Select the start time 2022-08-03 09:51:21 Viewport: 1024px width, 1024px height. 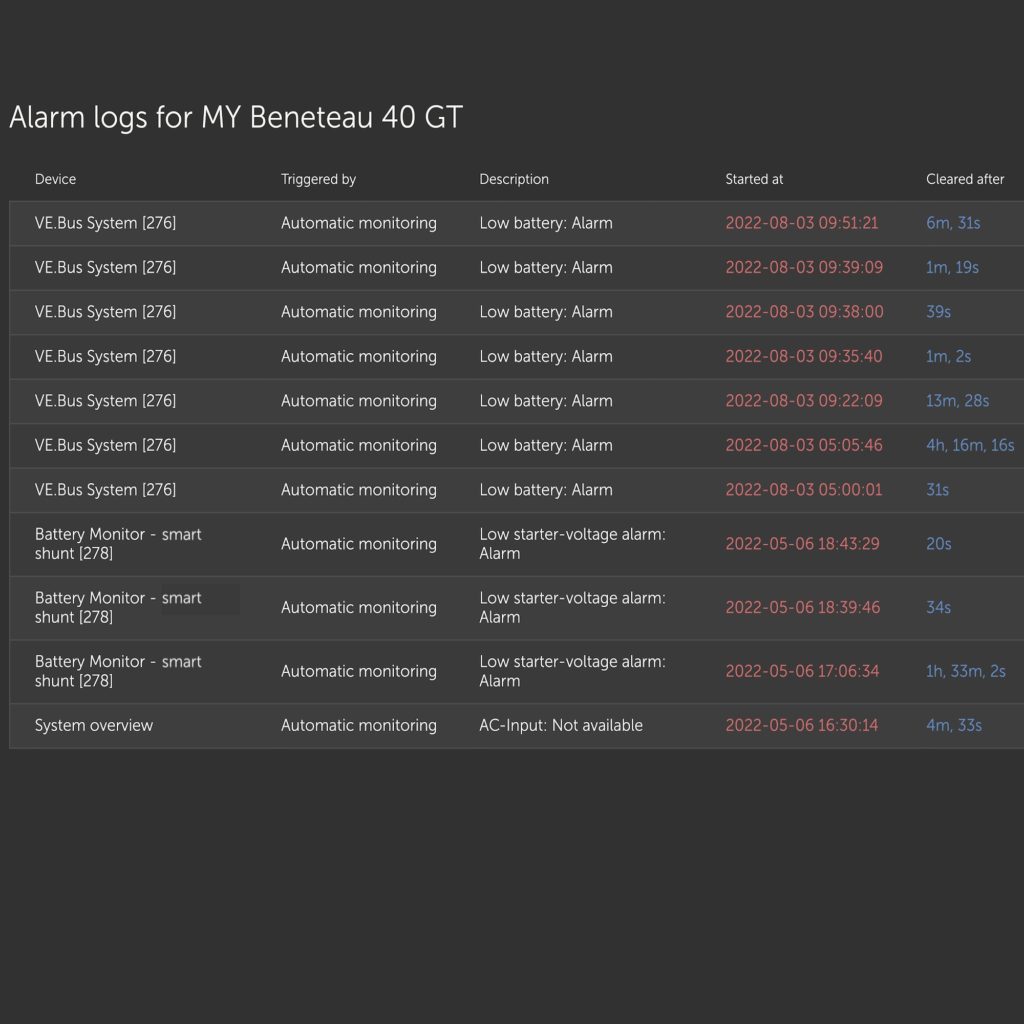click(802, 223)
